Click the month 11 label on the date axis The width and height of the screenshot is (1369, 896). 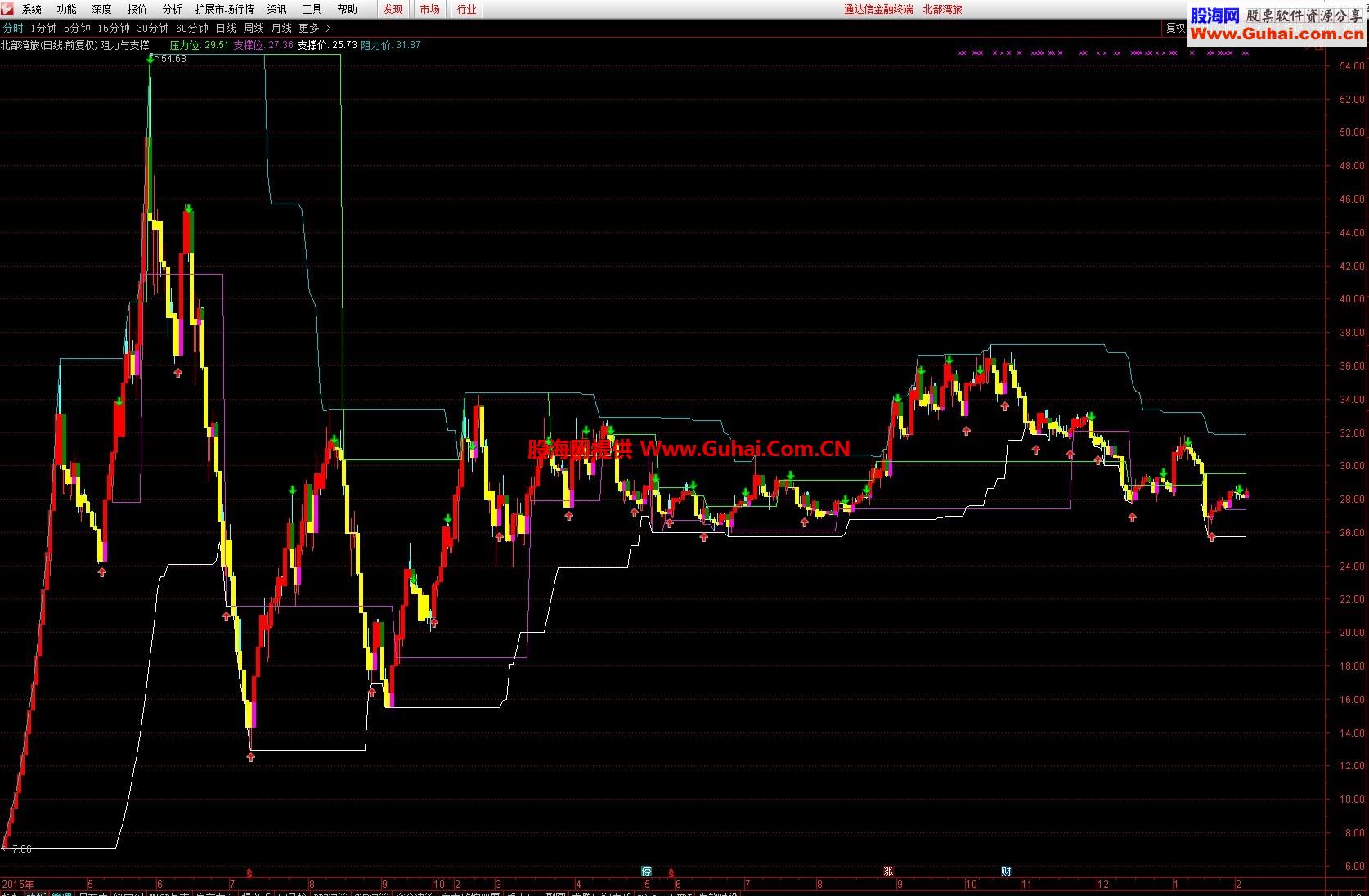tap(1026, 885)
